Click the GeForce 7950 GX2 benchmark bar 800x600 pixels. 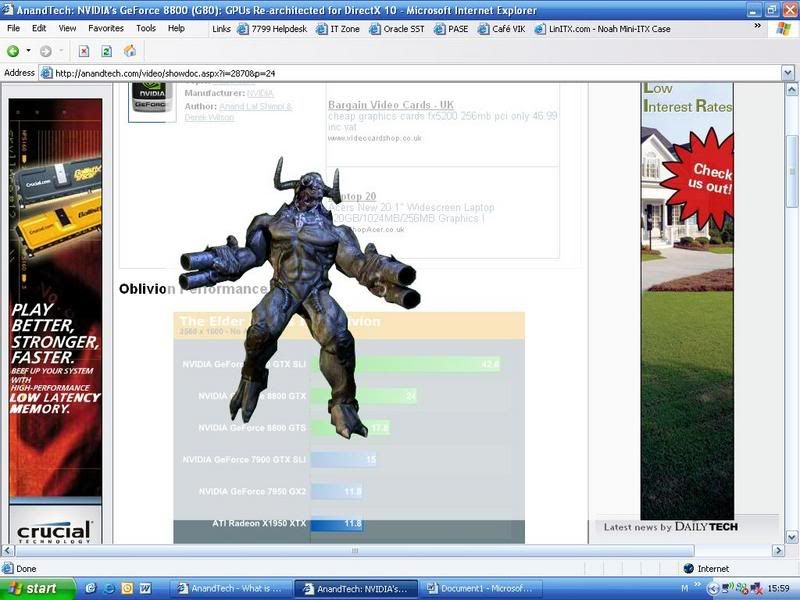point(336,492)
